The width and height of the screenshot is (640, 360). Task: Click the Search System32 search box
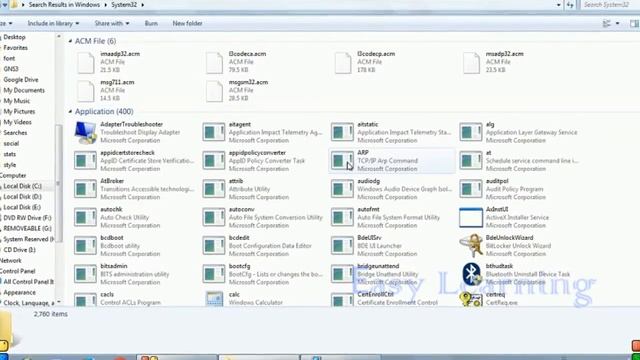tap(608, 5)
